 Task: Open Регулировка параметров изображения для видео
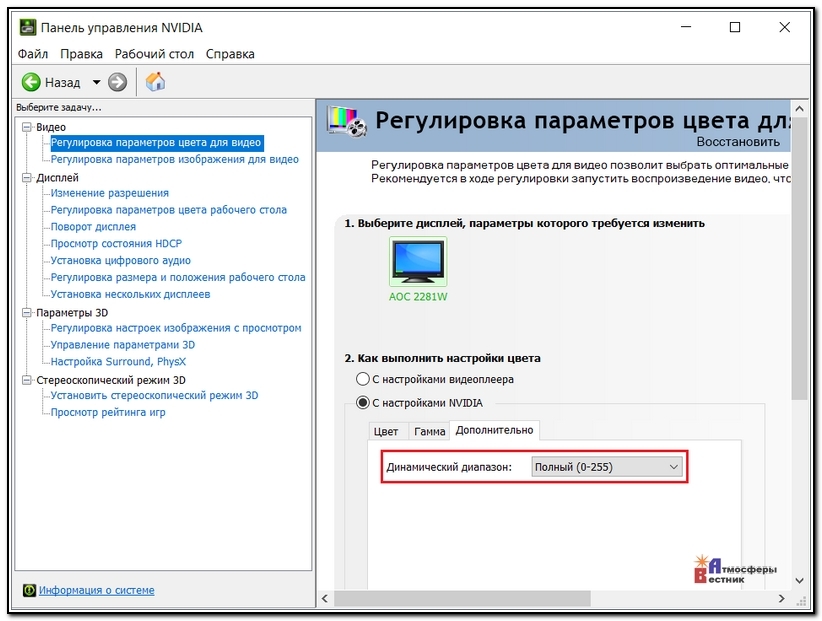click(x=175, y=159)
